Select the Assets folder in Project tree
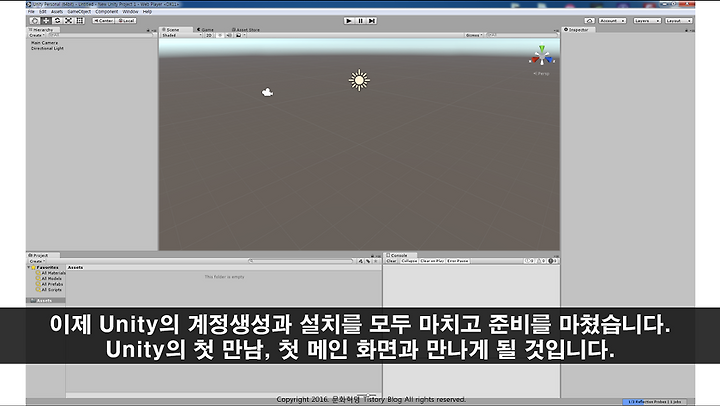 [x=45, y=300]
